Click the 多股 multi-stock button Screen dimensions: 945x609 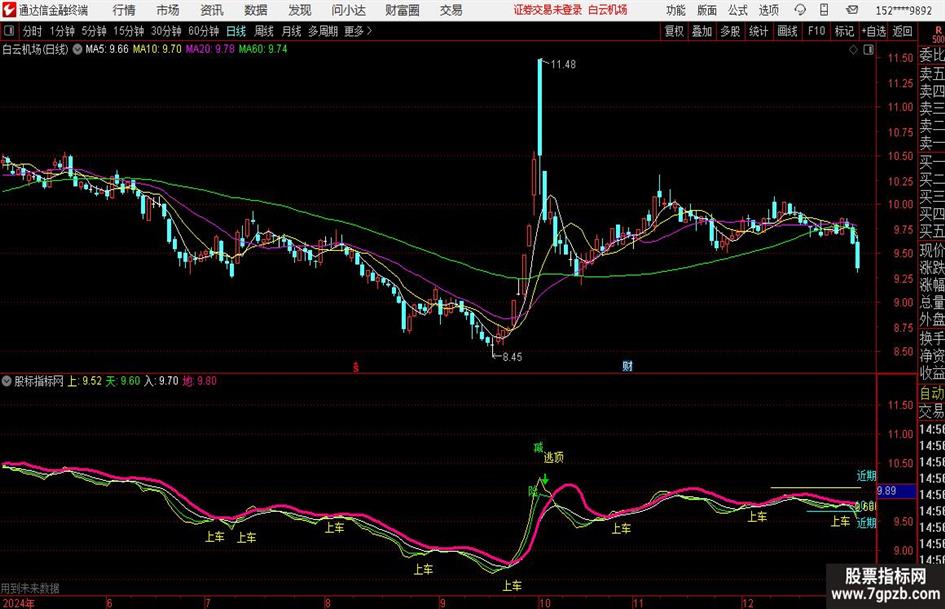click(x=730, y=31)
